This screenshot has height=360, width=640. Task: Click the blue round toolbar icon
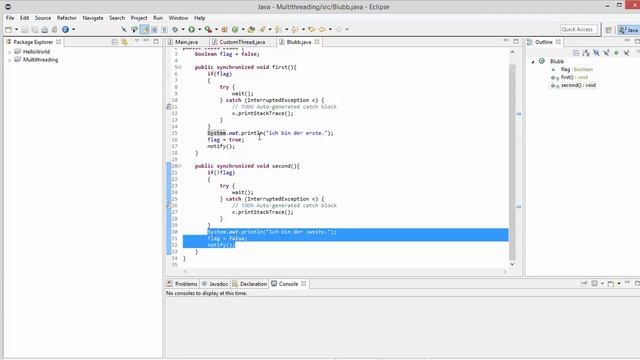(x=65, y=29)
